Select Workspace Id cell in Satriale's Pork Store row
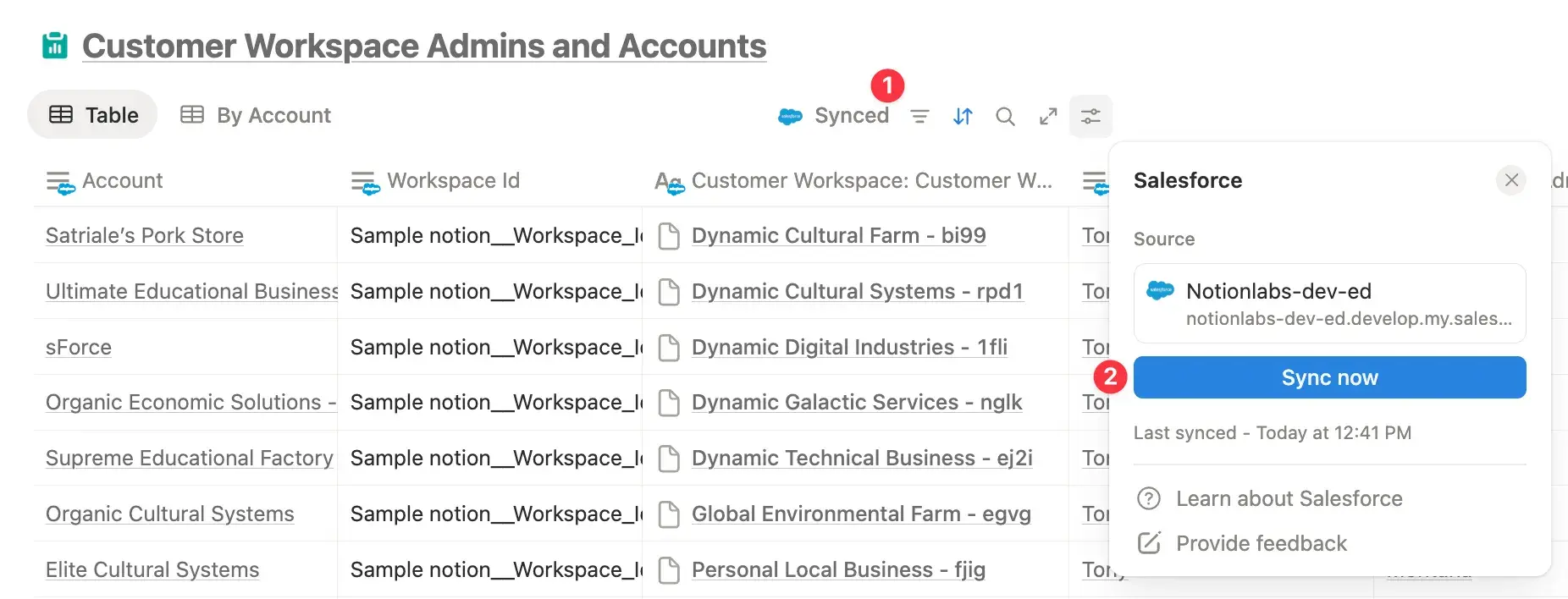The image size is (1568, 599). click(489, 235)
